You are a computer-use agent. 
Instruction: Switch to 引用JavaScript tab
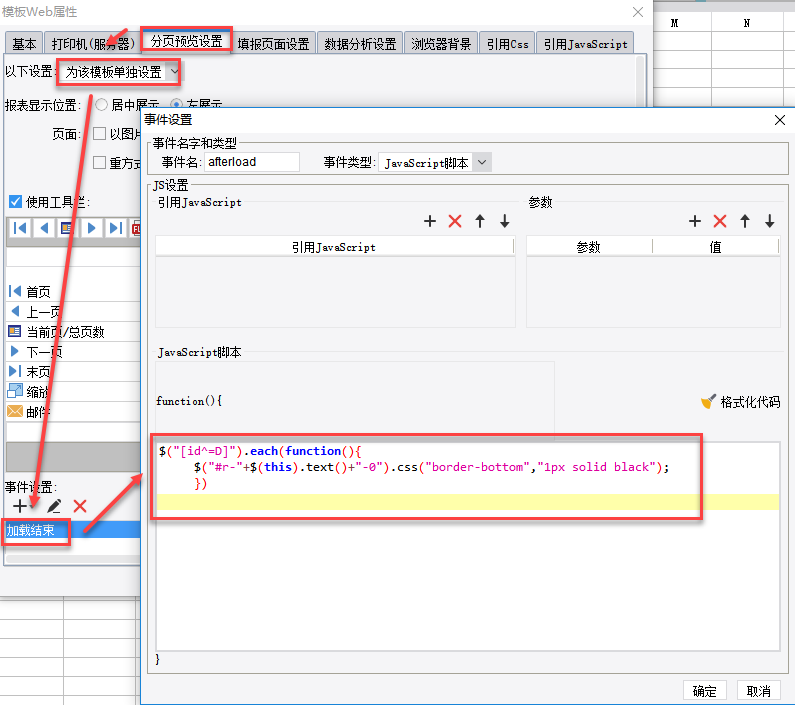tap(585, 44)
